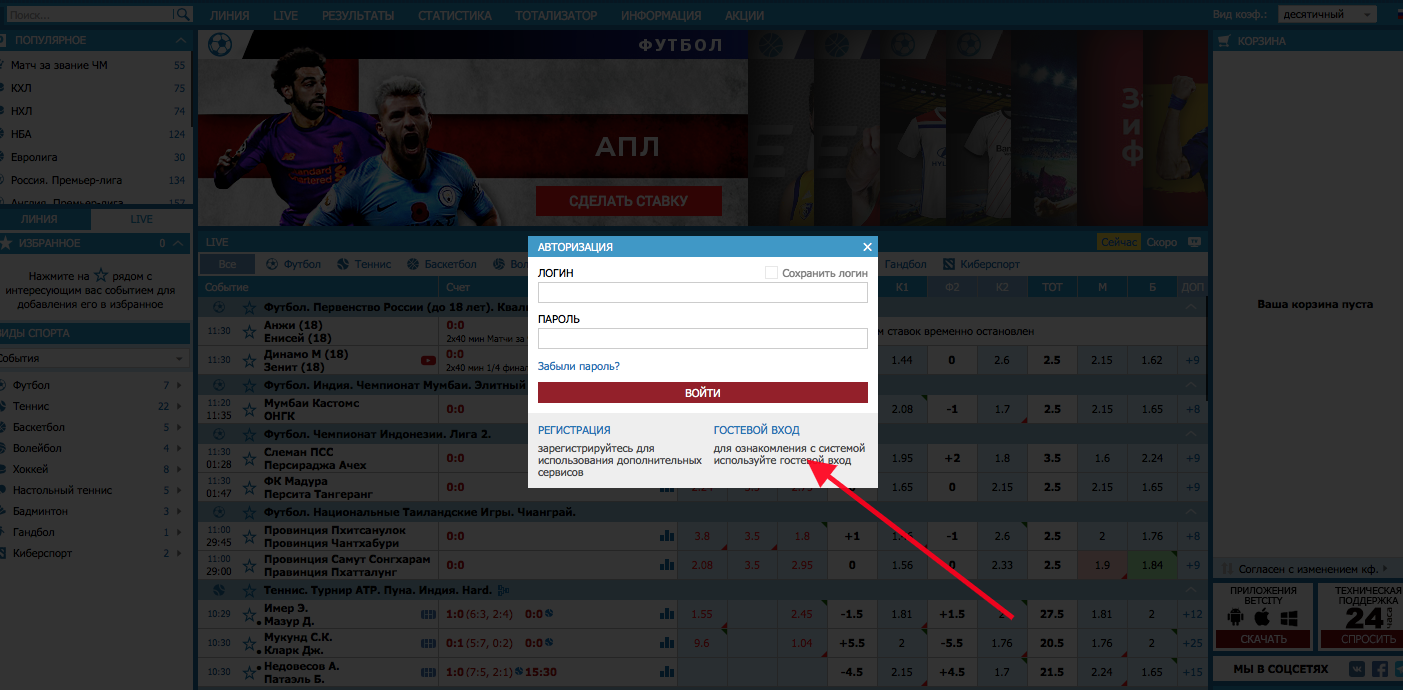Click the Android app icon
1403x690 pixels.
click(x=1234, y=616)
